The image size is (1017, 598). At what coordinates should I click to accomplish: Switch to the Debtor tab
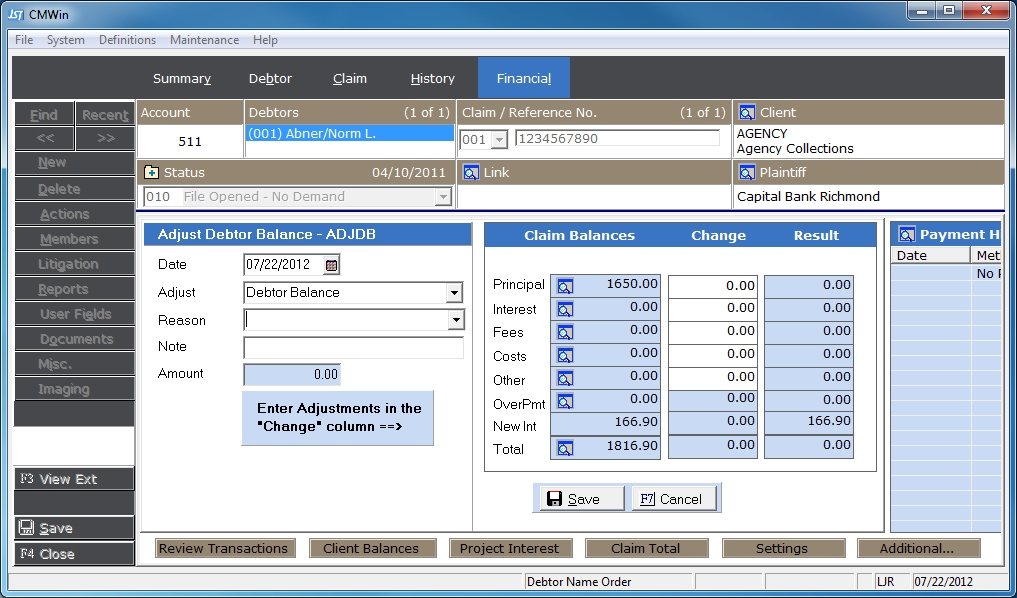[270, 79]
